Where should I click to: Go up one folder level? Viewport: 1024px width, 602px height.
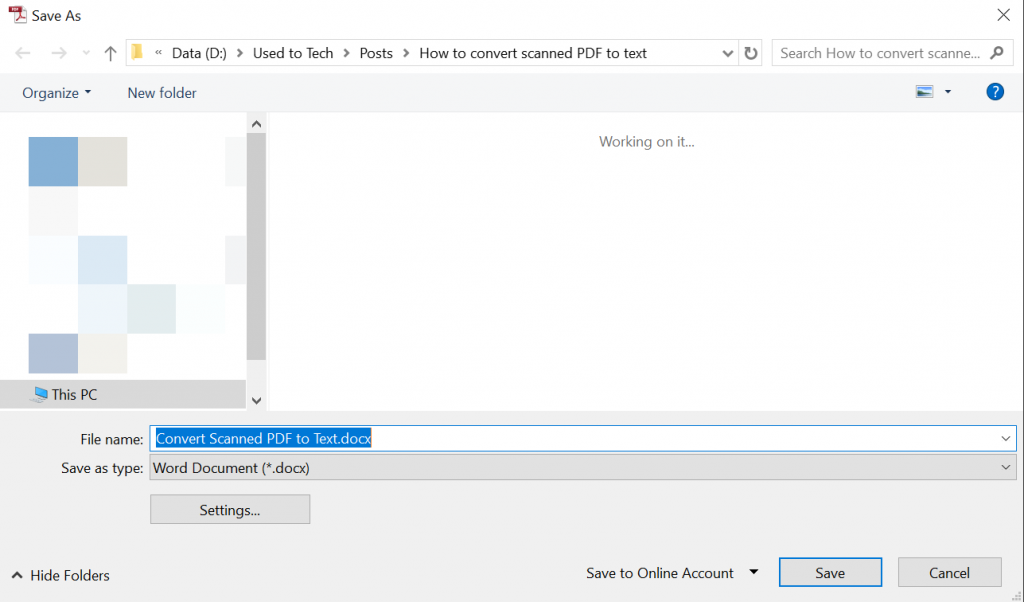(x=110, y=53)
